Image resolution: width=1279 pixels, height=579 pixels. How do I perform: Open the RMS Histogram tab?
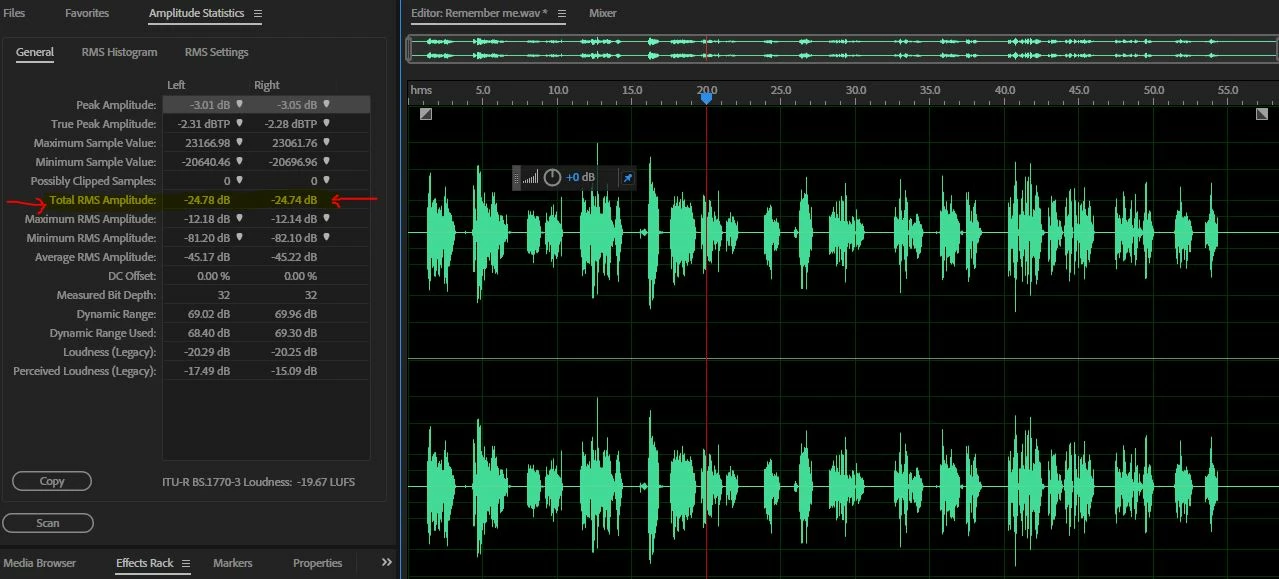pyautogui.click(x=119, y=52)
